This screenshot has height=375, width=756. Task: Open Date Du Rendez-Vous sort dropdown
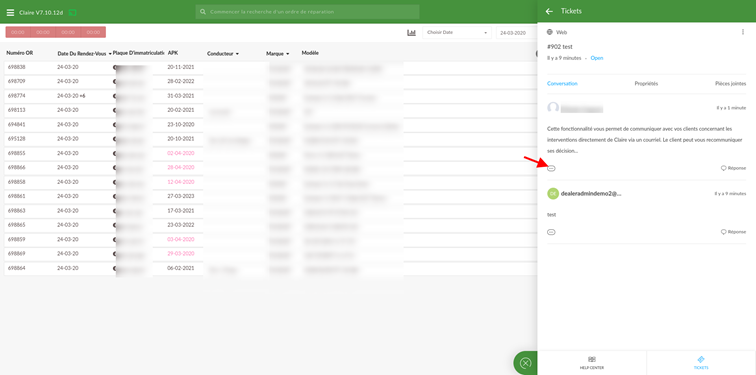pos(110,54)
